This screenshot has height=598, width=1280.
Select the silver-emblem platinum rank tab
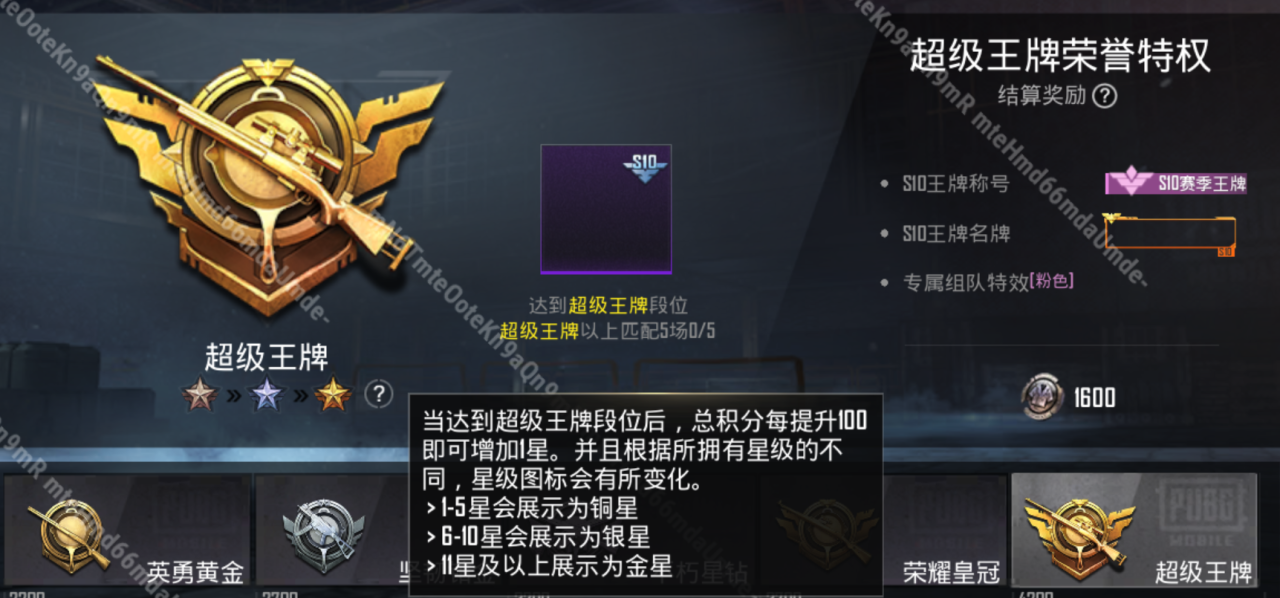332,532
